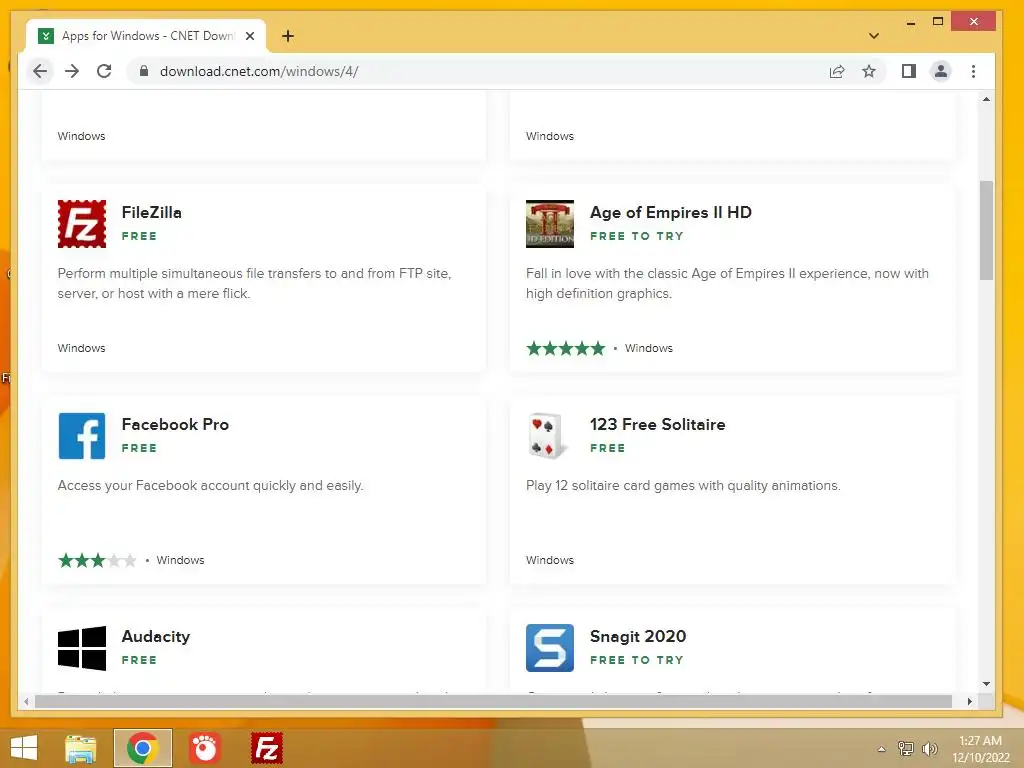This screenshot has width=1024, height=768.
Task: Click the vertical scrollbar thumb
Action: (x=986, y=231)
